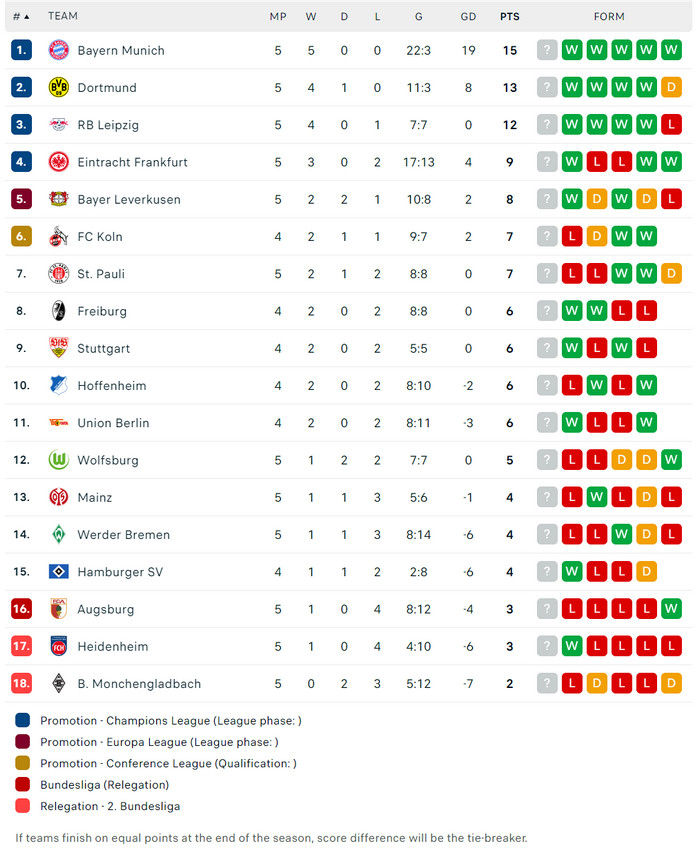Image resolution: width=700 pixels, height=853 pixels.
Task: Click the Augsburg rank 16 badge
Action: 22,609
